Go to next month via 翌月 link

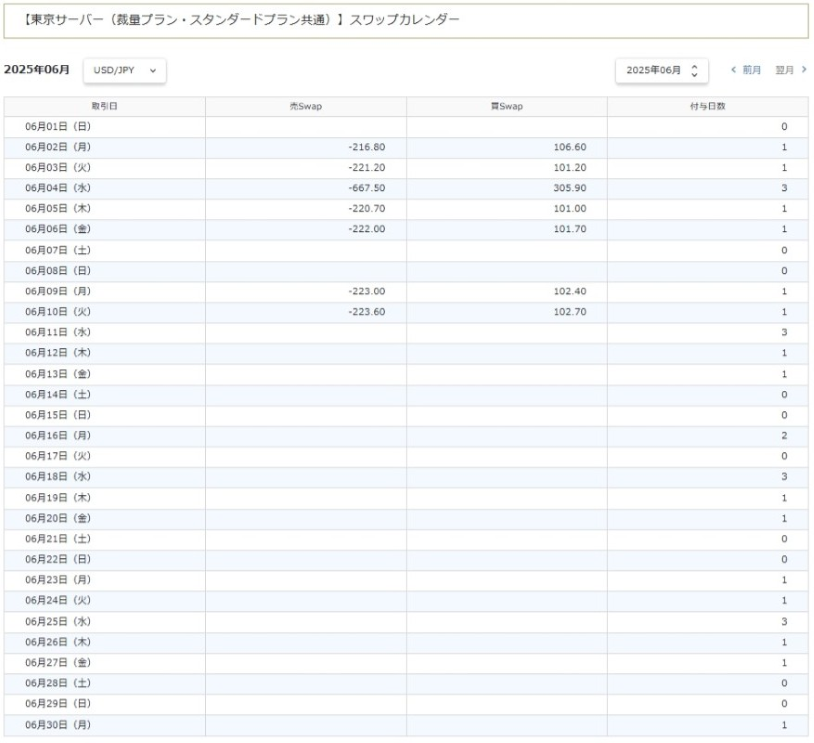[x=784, y=70]
